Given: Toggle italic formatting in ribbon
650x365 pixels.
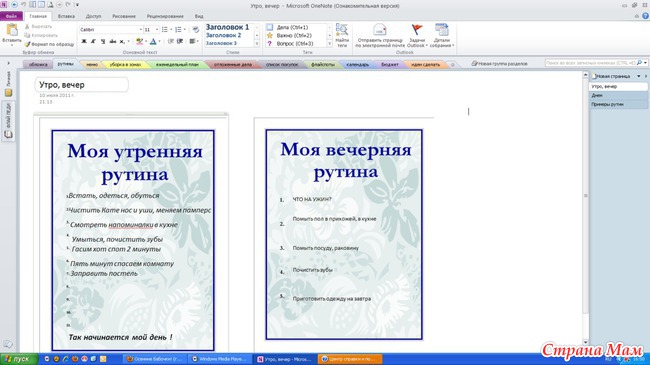Looking at the screenshot, I should (x=93, y=41).
